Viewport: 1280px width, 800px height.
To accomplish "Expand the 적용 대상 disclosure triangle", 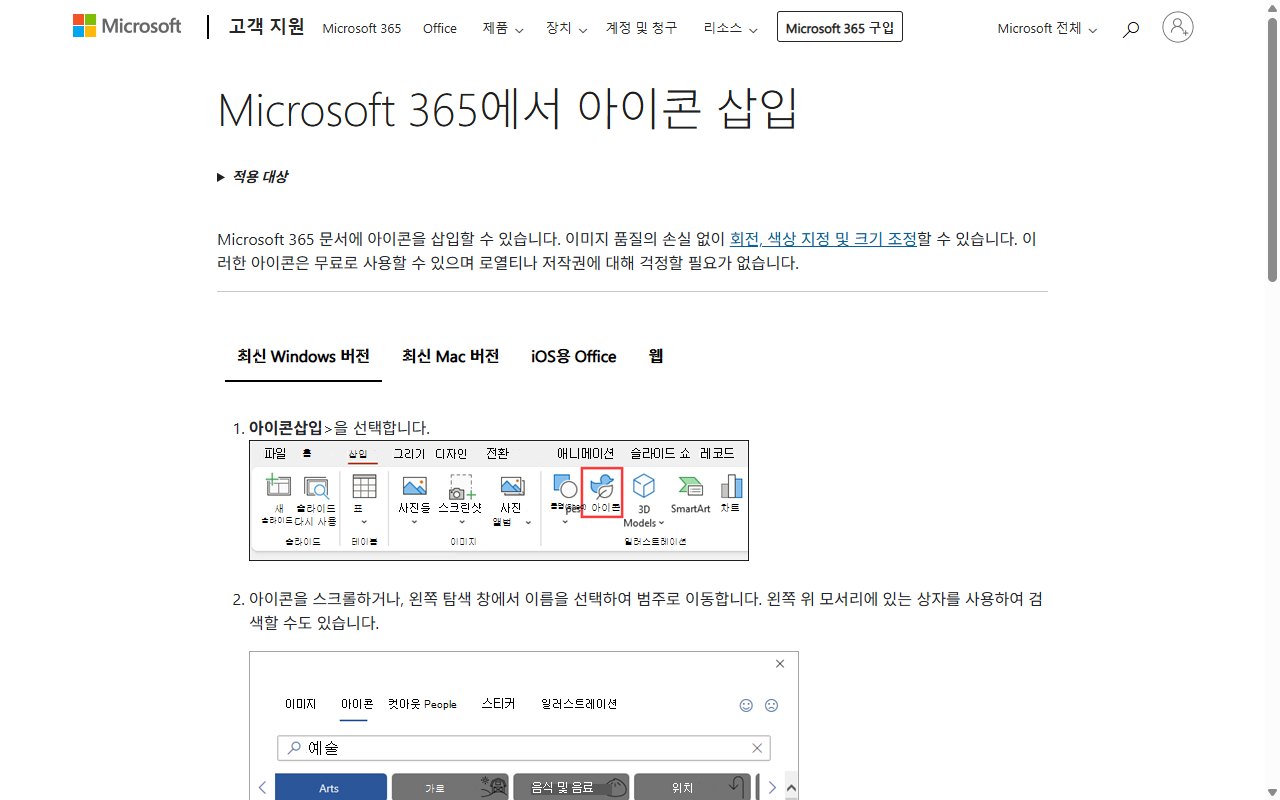I will pos(221,177).
